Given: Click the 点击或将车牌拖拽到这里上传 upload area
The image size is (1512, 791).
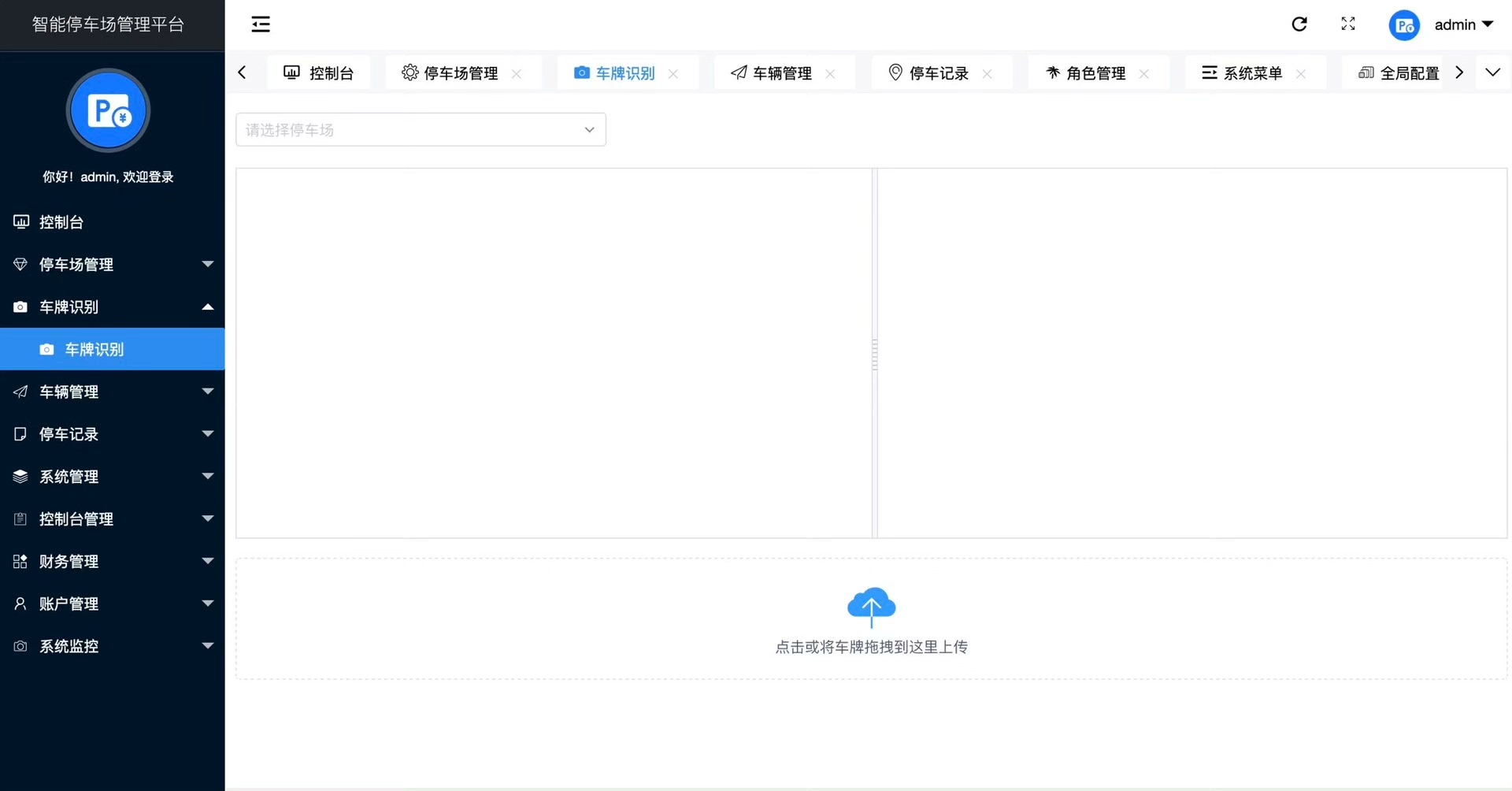Looking at the screenshot, I should click(871, 619).
